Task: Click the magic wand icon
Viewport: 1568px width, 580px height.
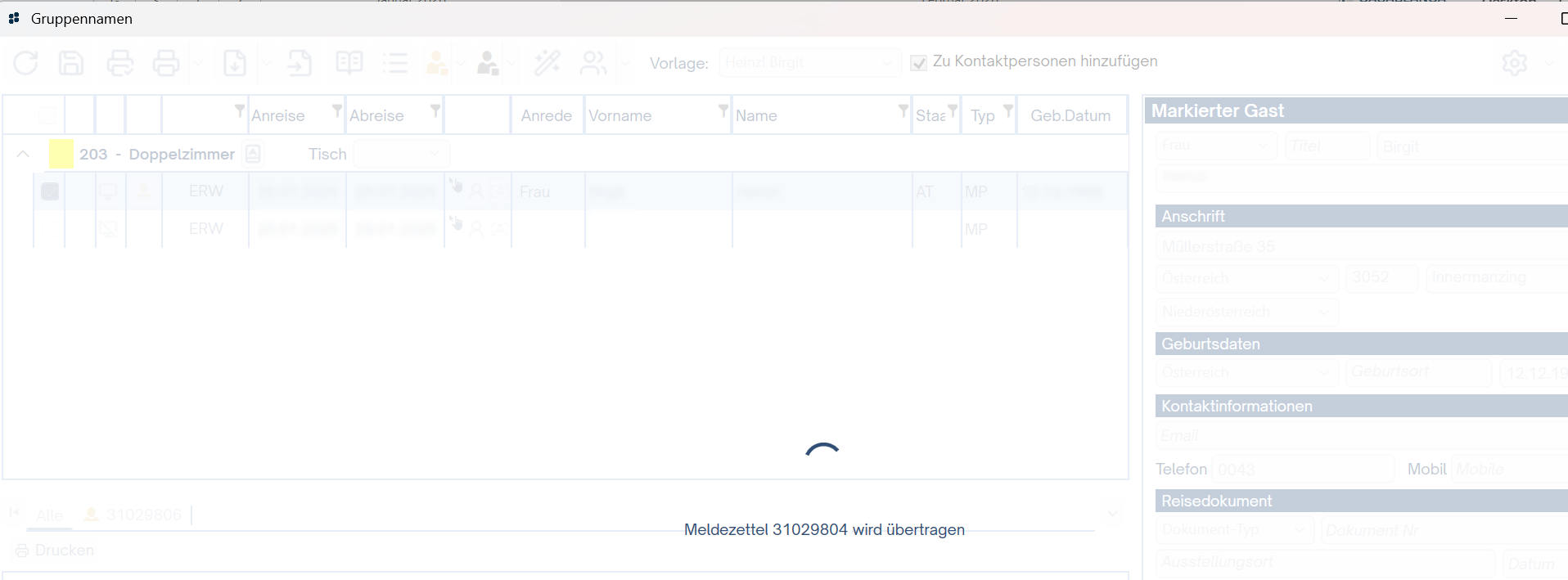Action: click(547, 63)
